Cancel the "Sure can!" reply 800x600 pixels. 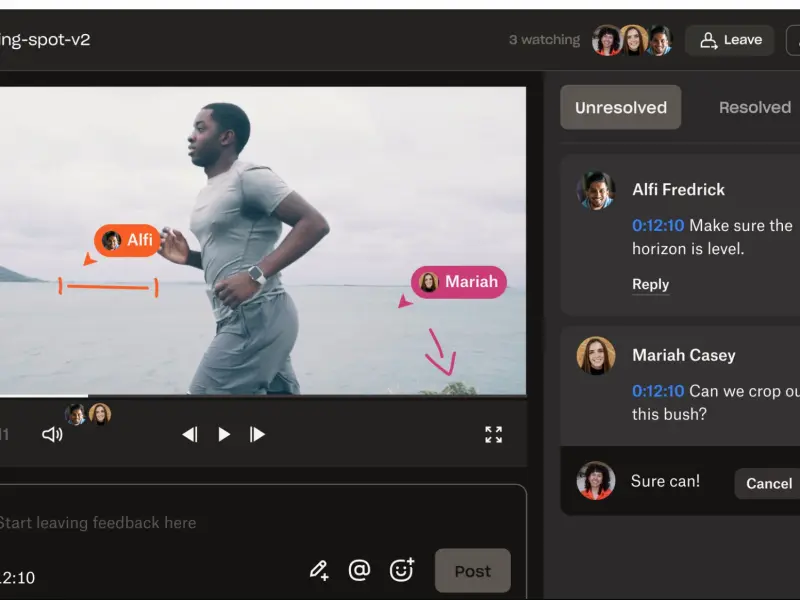tap(769, 484)
